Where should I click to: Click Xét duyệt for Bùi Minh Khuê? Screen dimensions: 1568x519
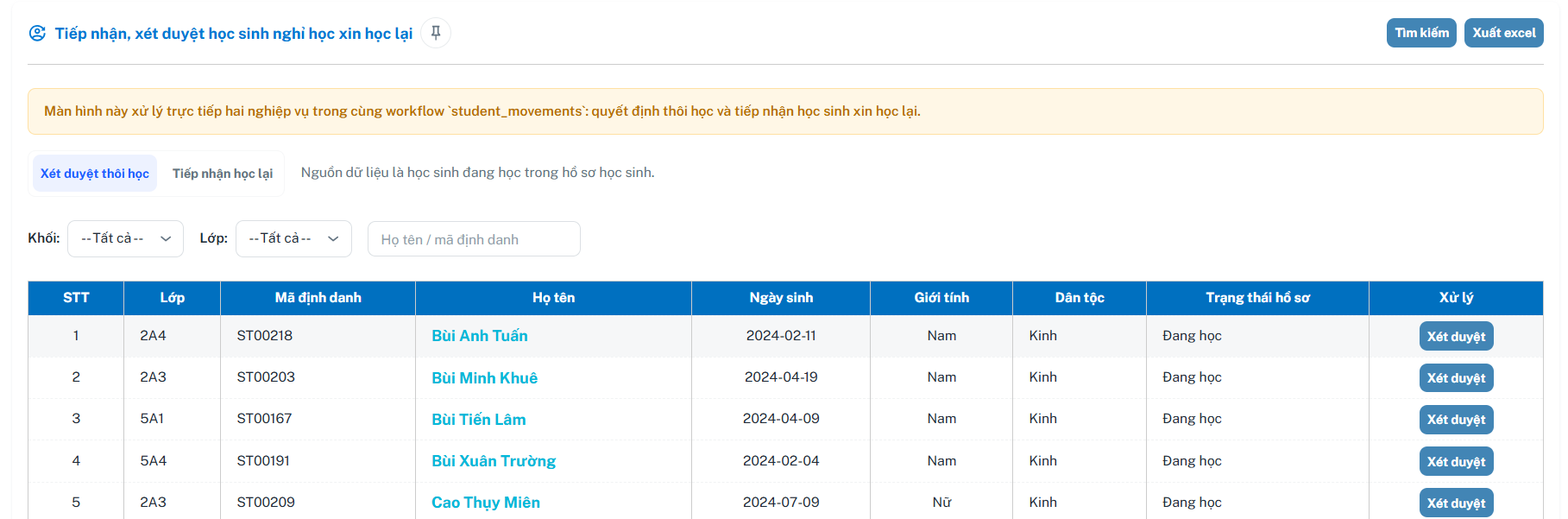click(1456, 377)
